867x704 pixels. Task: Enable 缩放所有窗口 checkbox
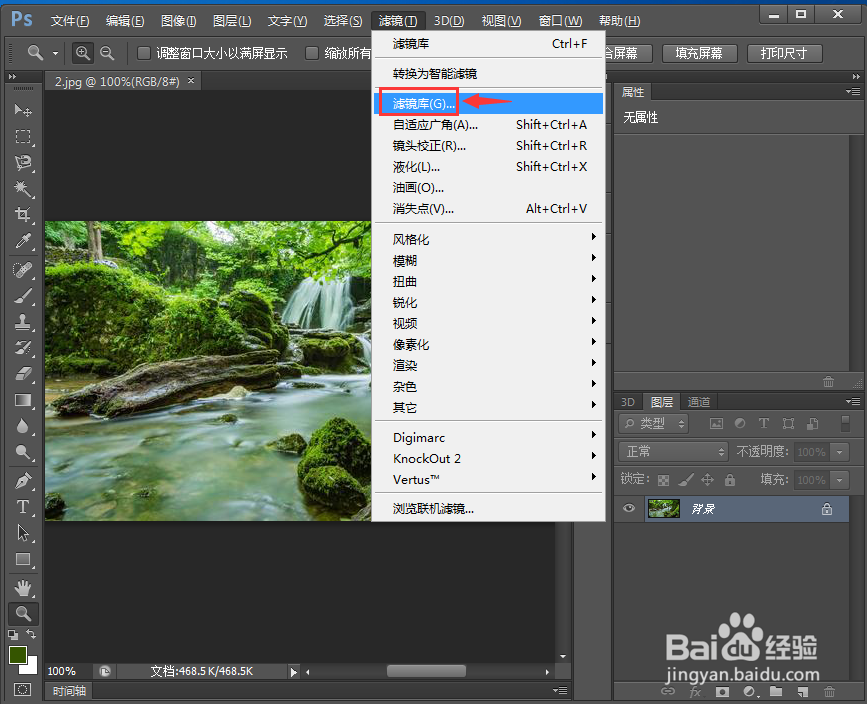tap(312, 53)
